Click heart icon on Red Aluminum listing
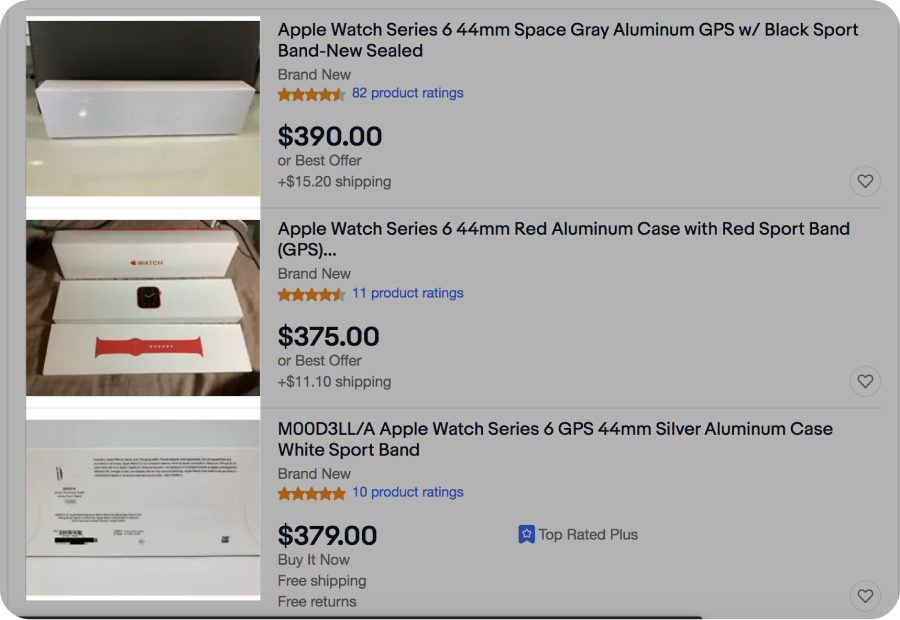The image size is (900, 620). point(865,381)
